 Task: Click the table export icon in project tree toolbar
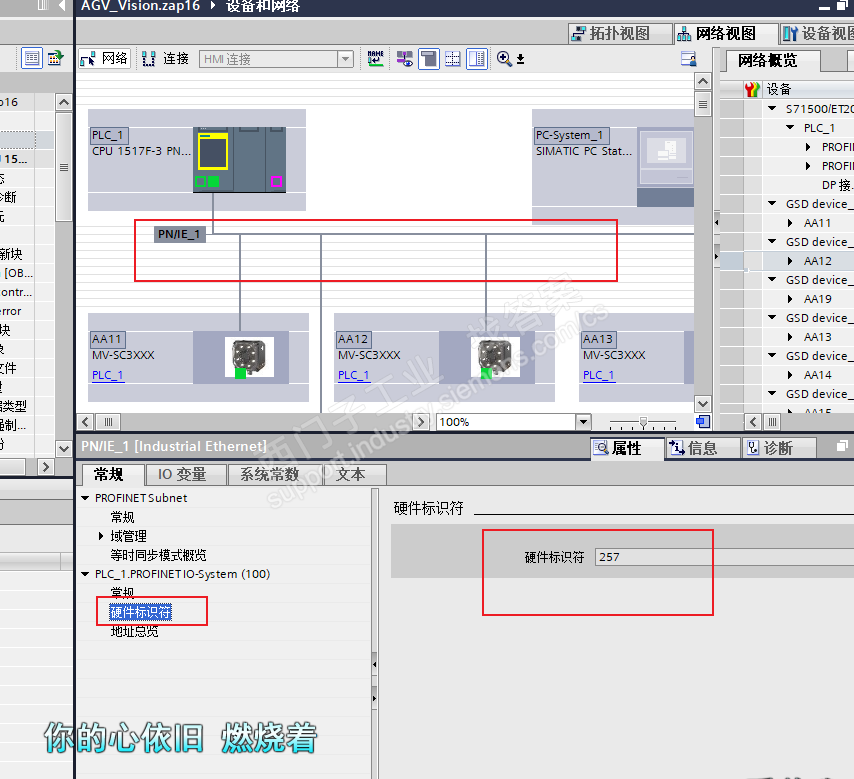[55, 58]
